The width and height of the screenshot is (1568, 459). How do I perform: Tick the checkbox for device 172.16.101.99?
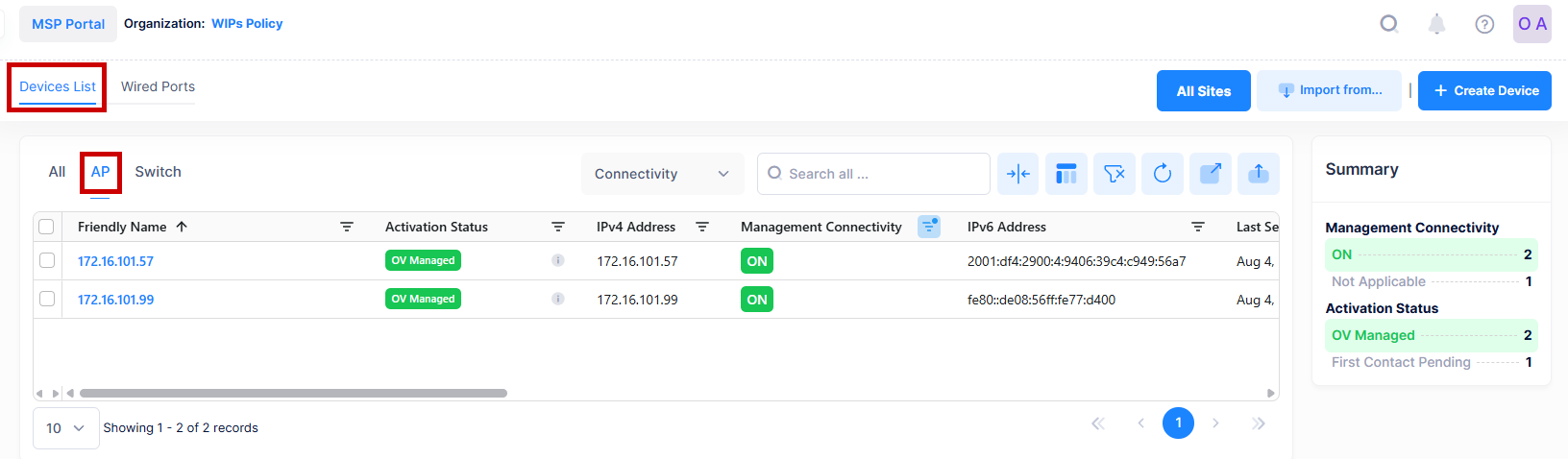point(47,299)
